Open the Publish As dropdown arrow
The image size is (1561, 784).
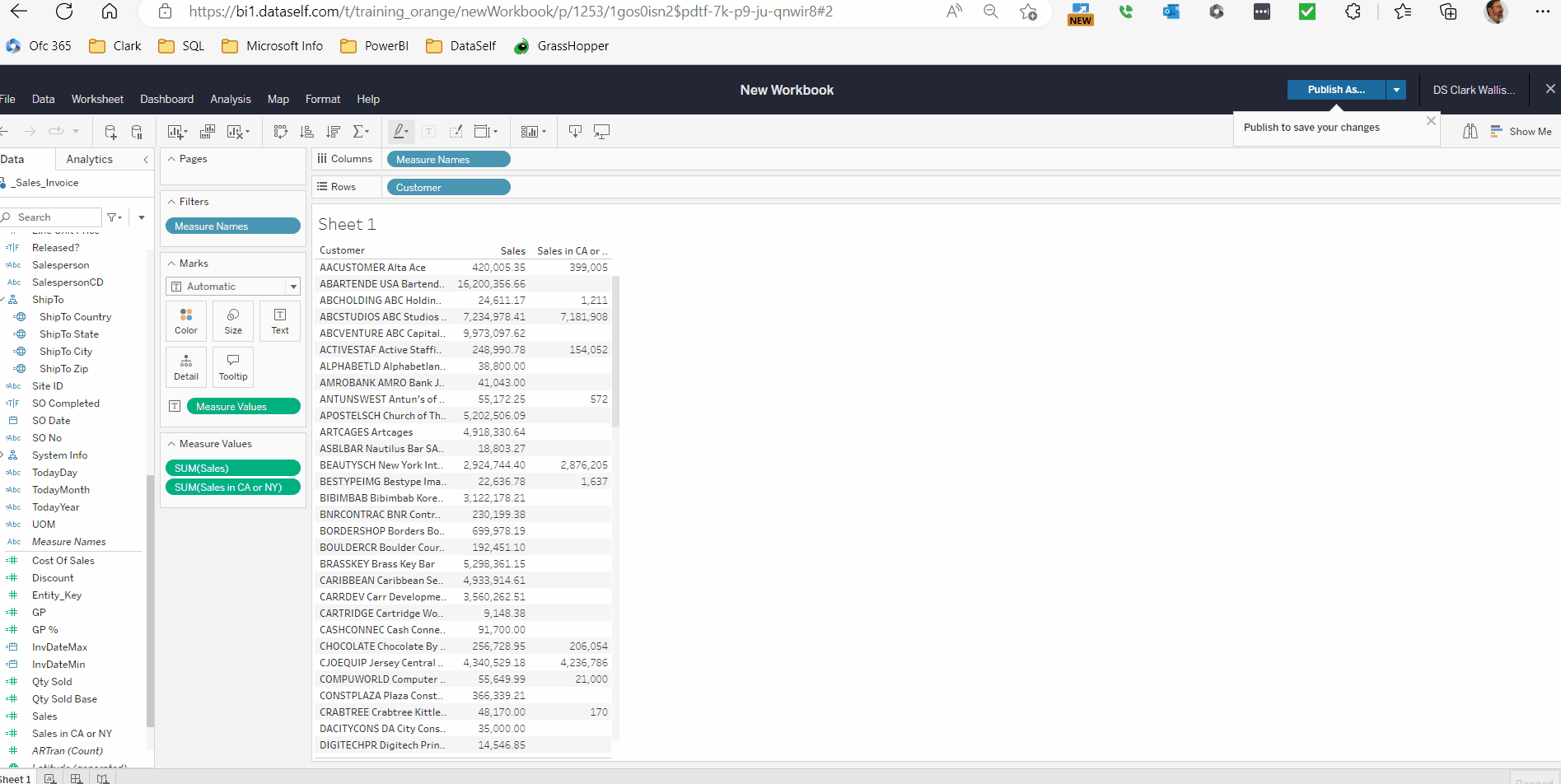(1396, 90)
